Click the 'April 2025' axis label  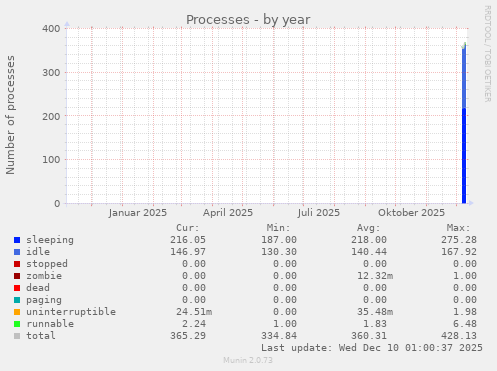(x=228, y=213)
